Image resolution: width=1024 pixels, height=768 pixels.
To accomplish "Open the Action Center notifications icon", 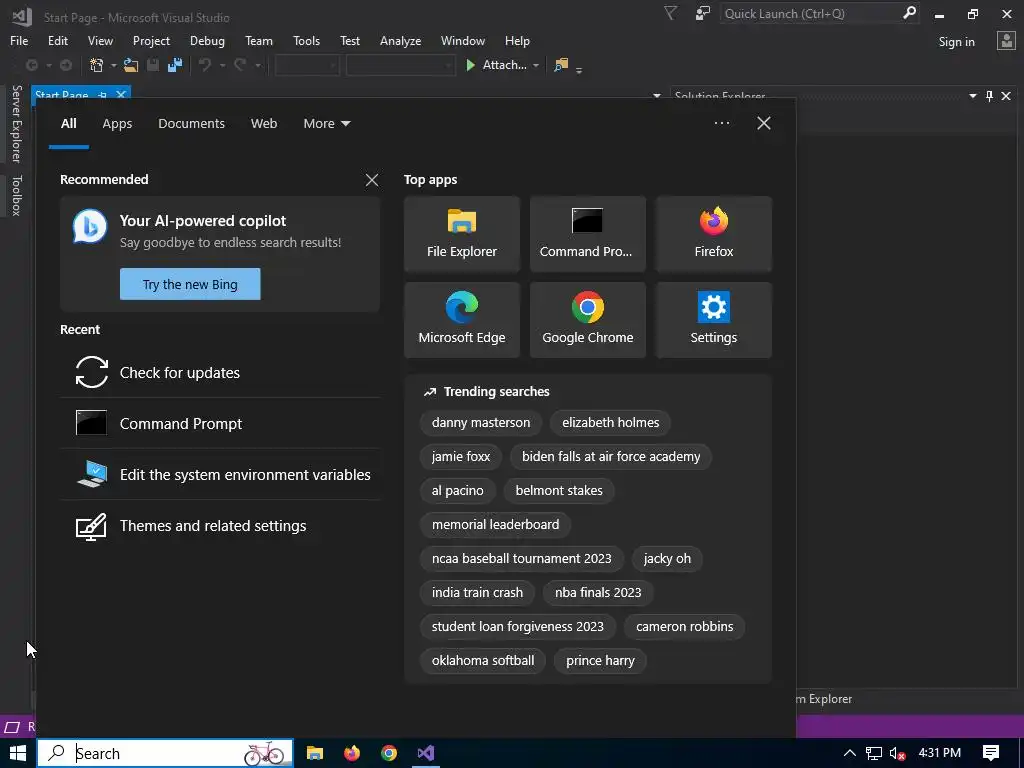I will click(991, 753).
